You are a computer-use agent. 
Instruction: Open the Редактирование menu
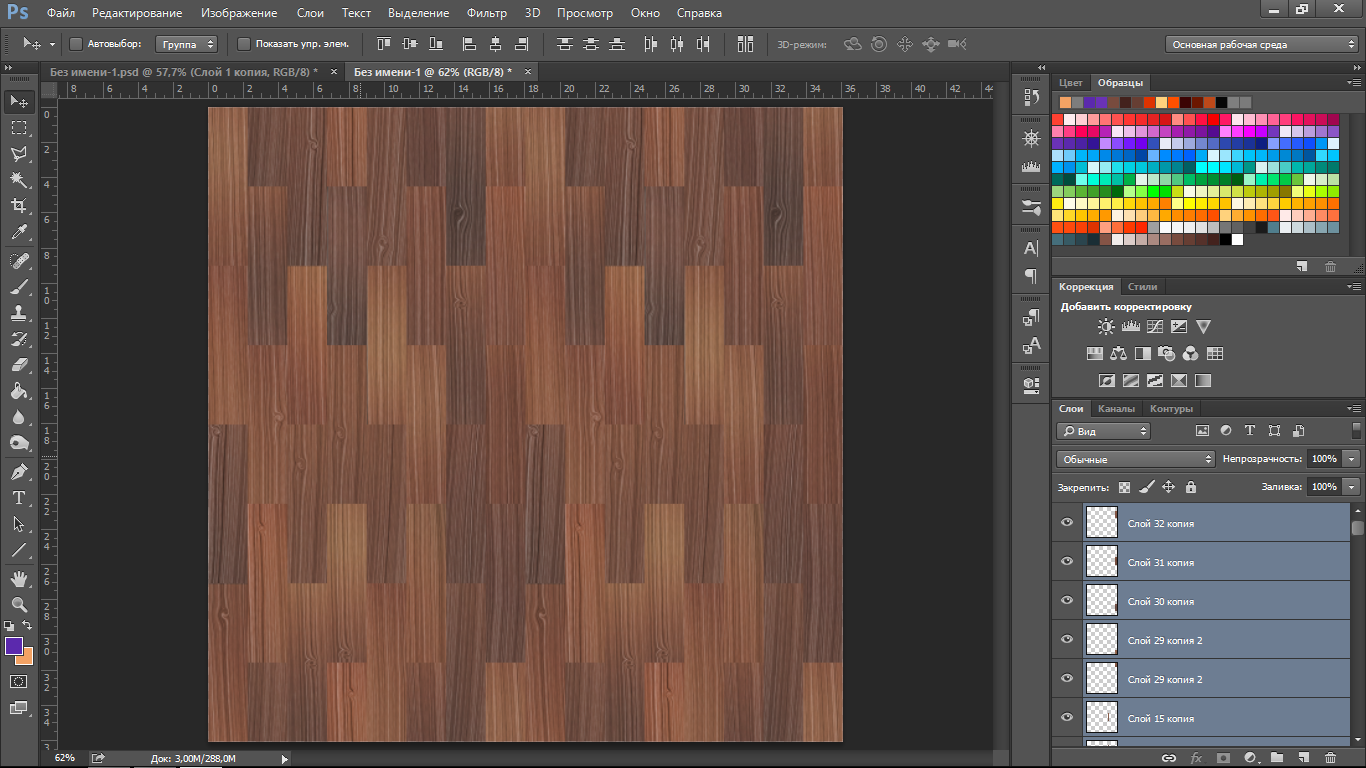pyautogui.click(x=137, y=13)
